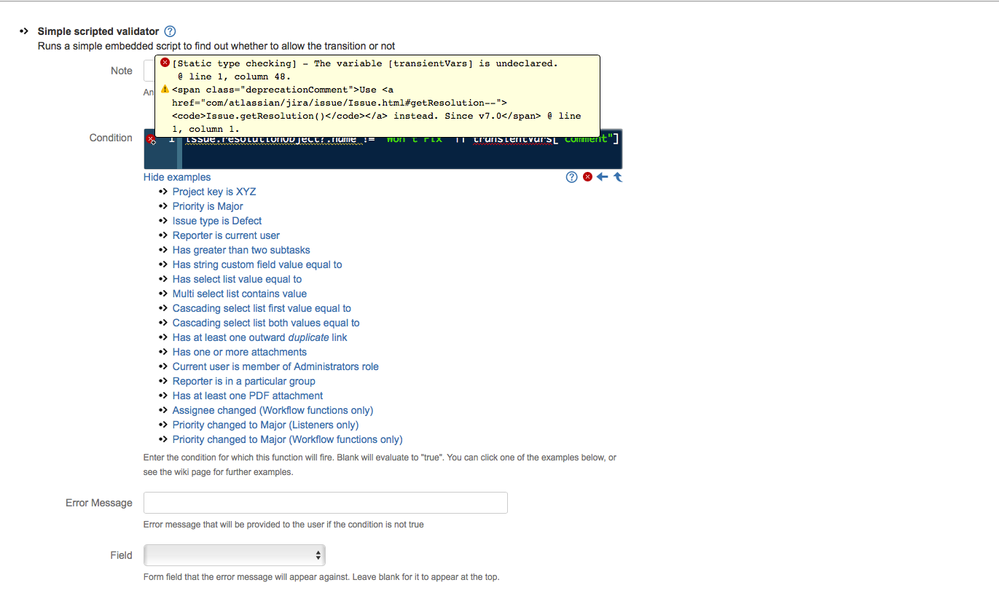Open the Field dropdown
This screenshot has height=604, width=999.
coord(234,555)
